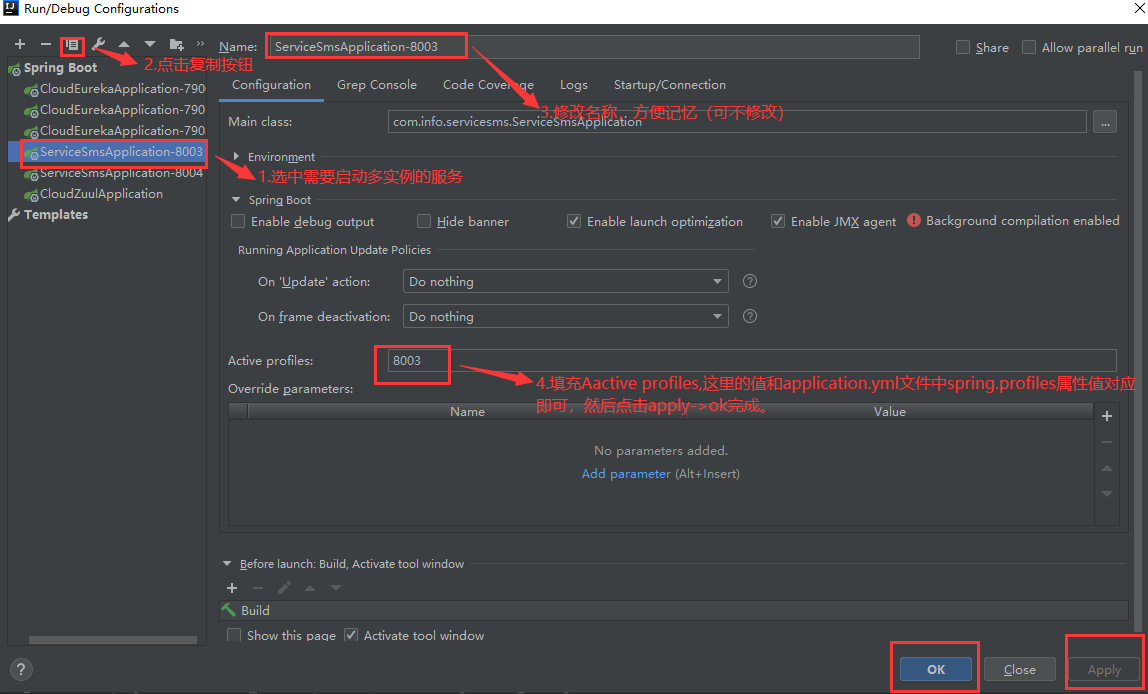Switch to Logs tab
The image size is (1148, 694).
[573, 85]
